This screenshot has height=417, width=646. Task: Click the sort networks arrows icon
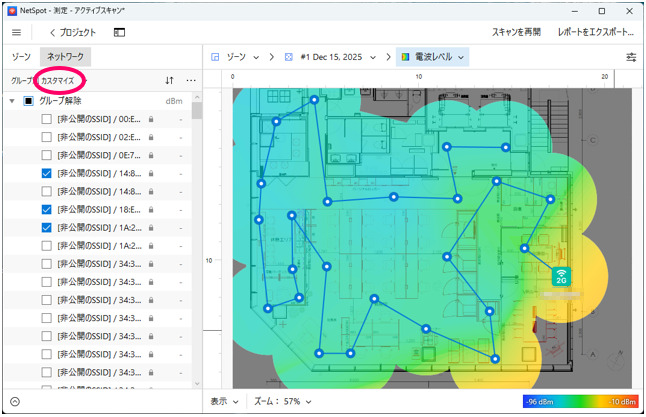click(x=169, y=79)
